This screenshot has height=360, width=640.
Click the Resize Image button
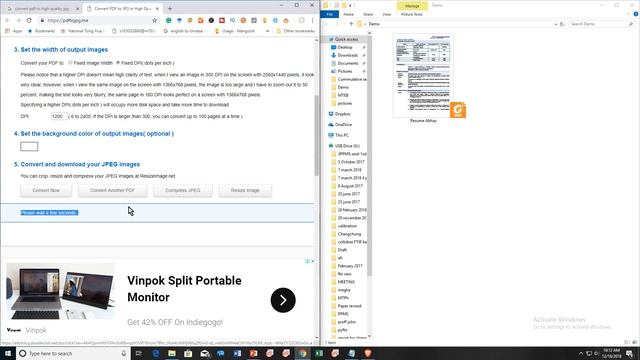(x=245, y=191)
